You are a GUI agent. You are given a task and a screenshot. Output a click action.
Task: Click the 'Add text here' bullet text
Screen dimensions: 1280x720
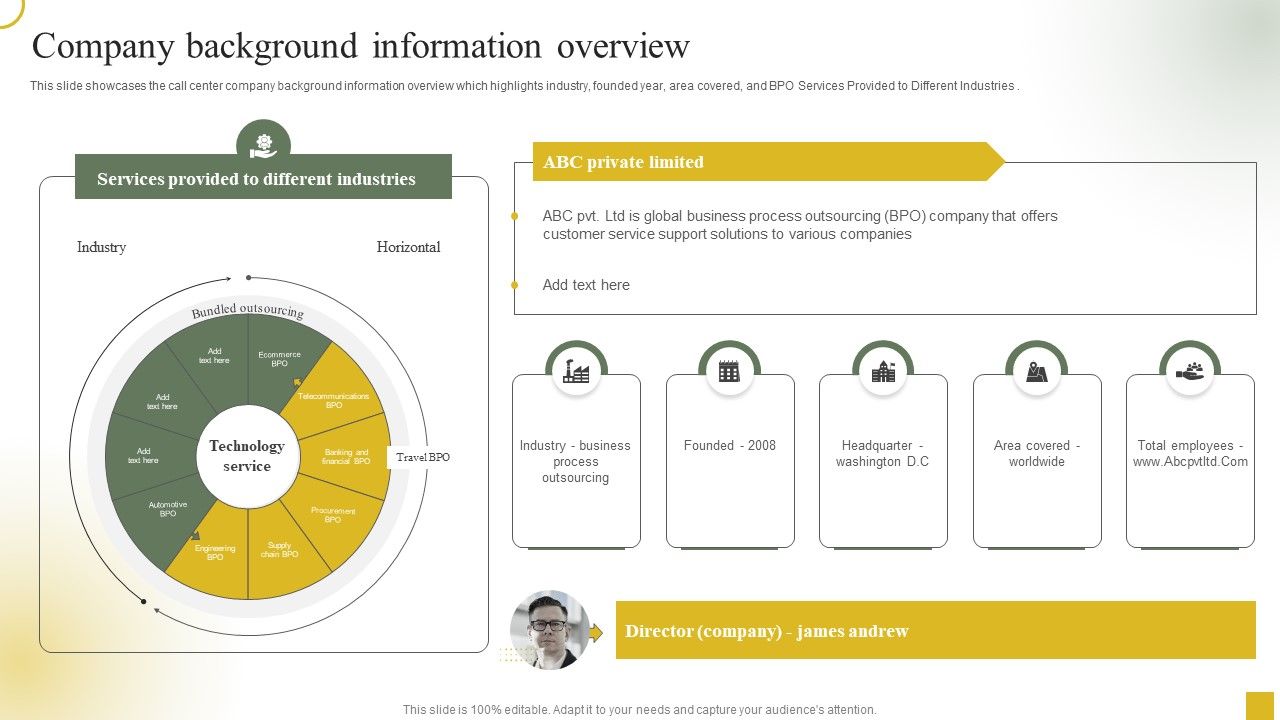586,285
